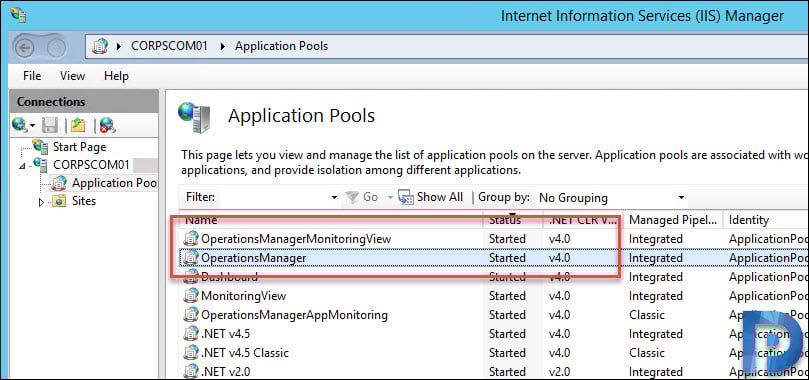Viewport: 809px width, 380px height.
Task: Click the arrow before Application Pools in address bar
Action: [x=223, y=46]
